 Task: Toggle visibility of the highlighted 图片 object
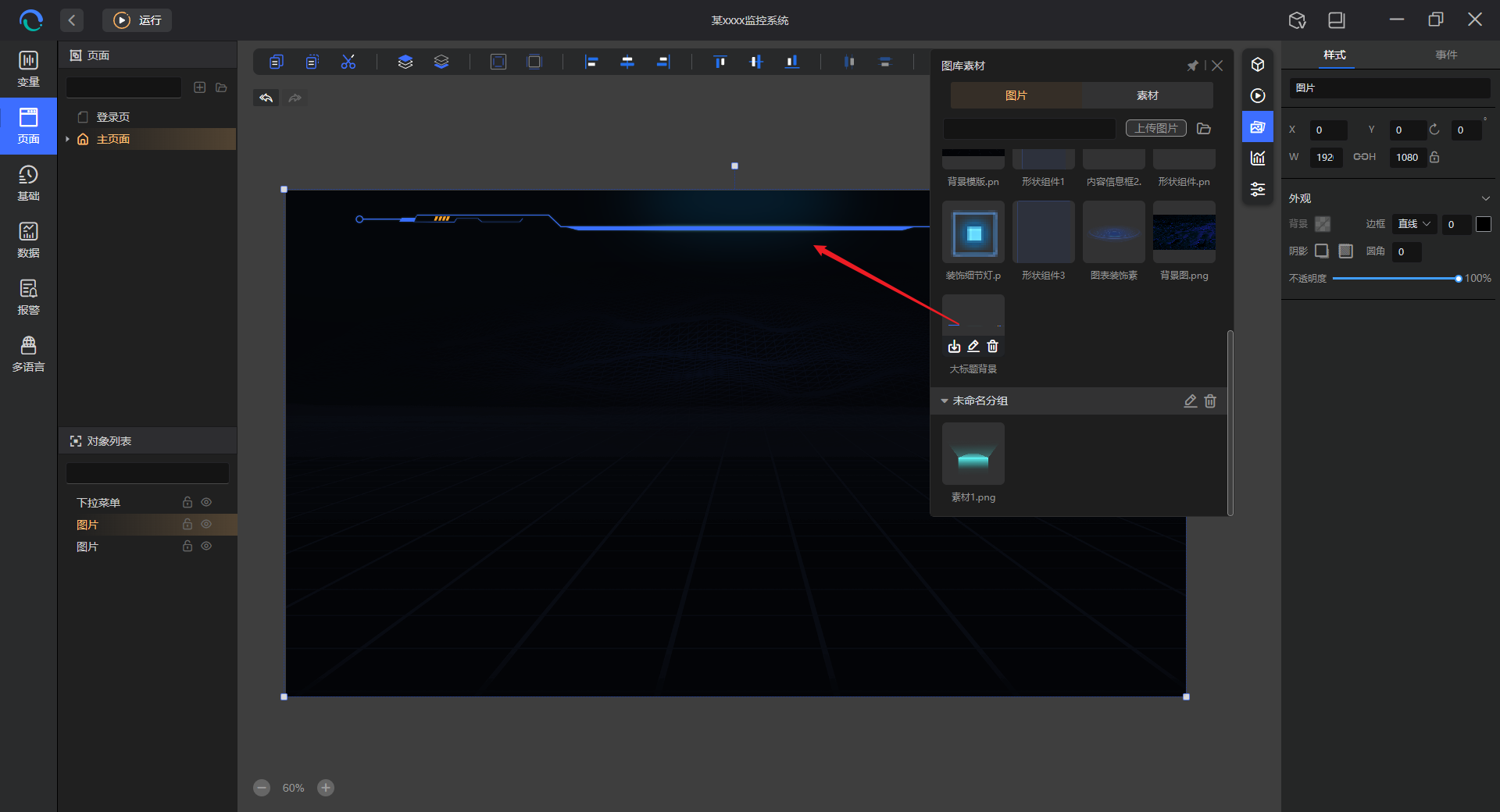[206, 524]
